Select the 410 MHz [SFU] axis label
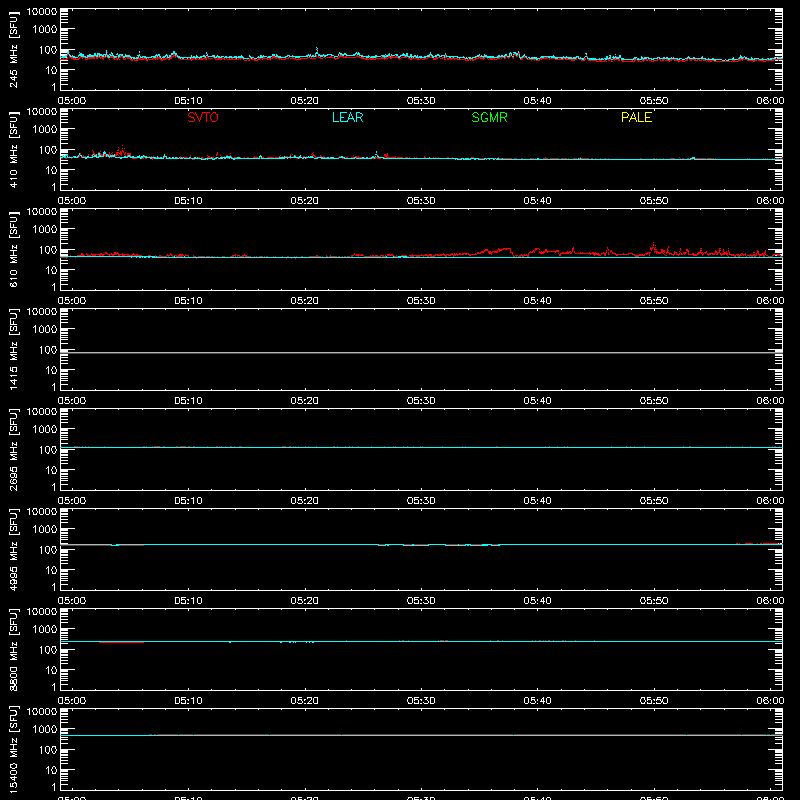Screen dimensions: 800x800 point(13,149)
